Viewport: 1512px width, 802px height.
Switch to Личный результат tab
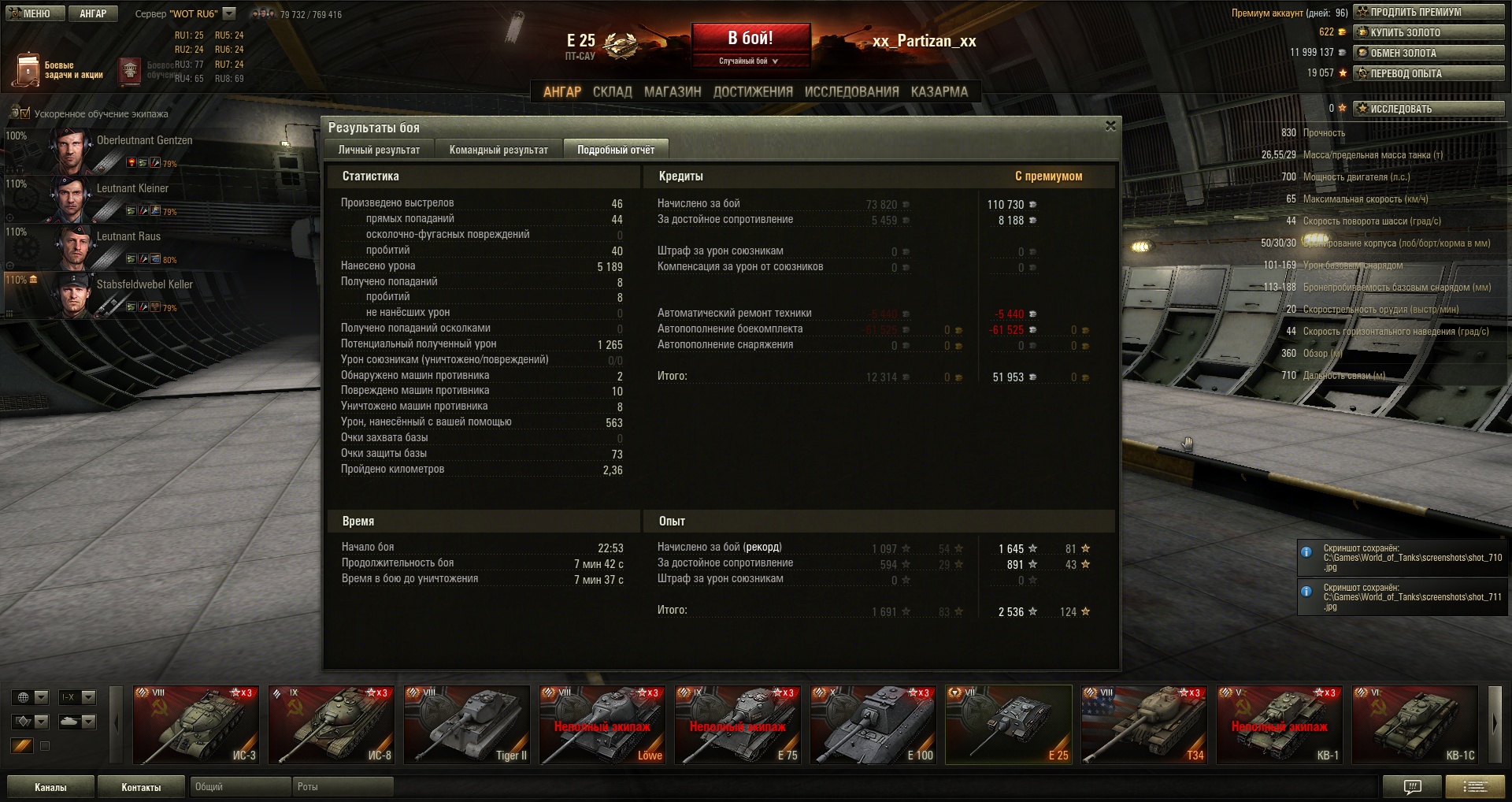[379, 150]
